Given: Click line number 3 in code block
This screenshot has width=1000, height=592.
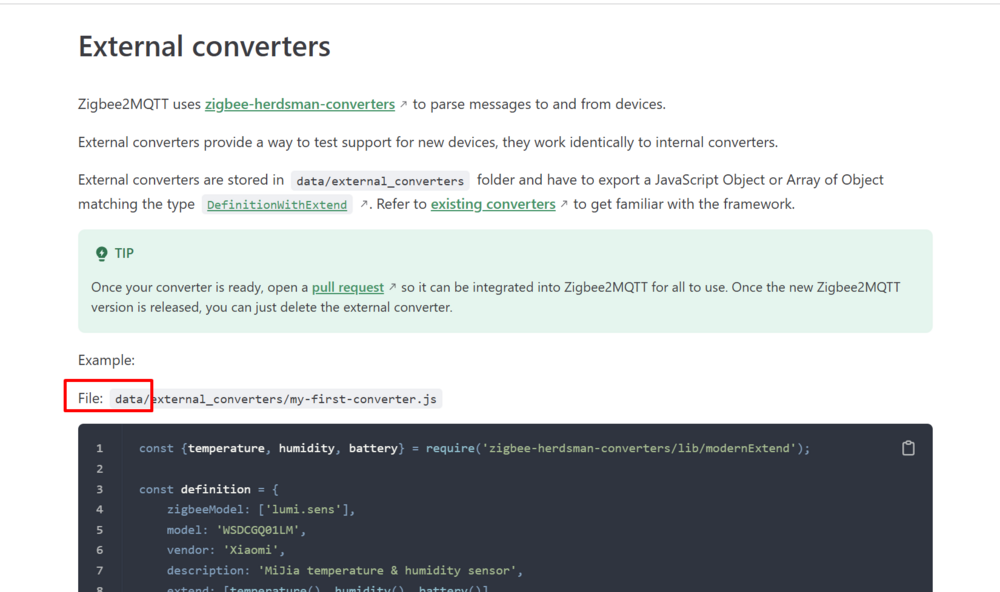Looking at the screenshot, I should click(100, 489).
